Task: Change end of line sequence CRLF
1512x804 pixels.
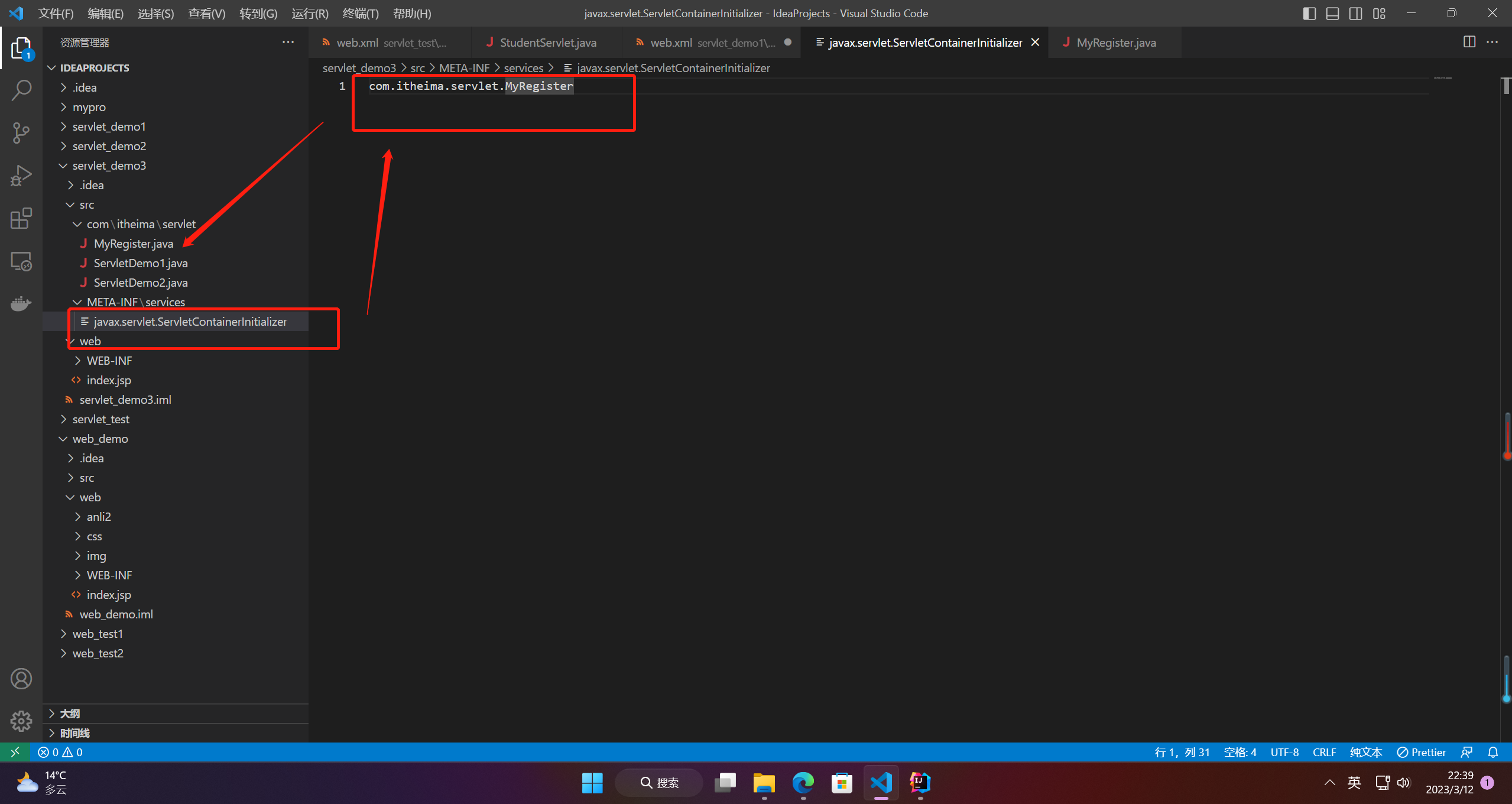Action: tap(1324, 752)
